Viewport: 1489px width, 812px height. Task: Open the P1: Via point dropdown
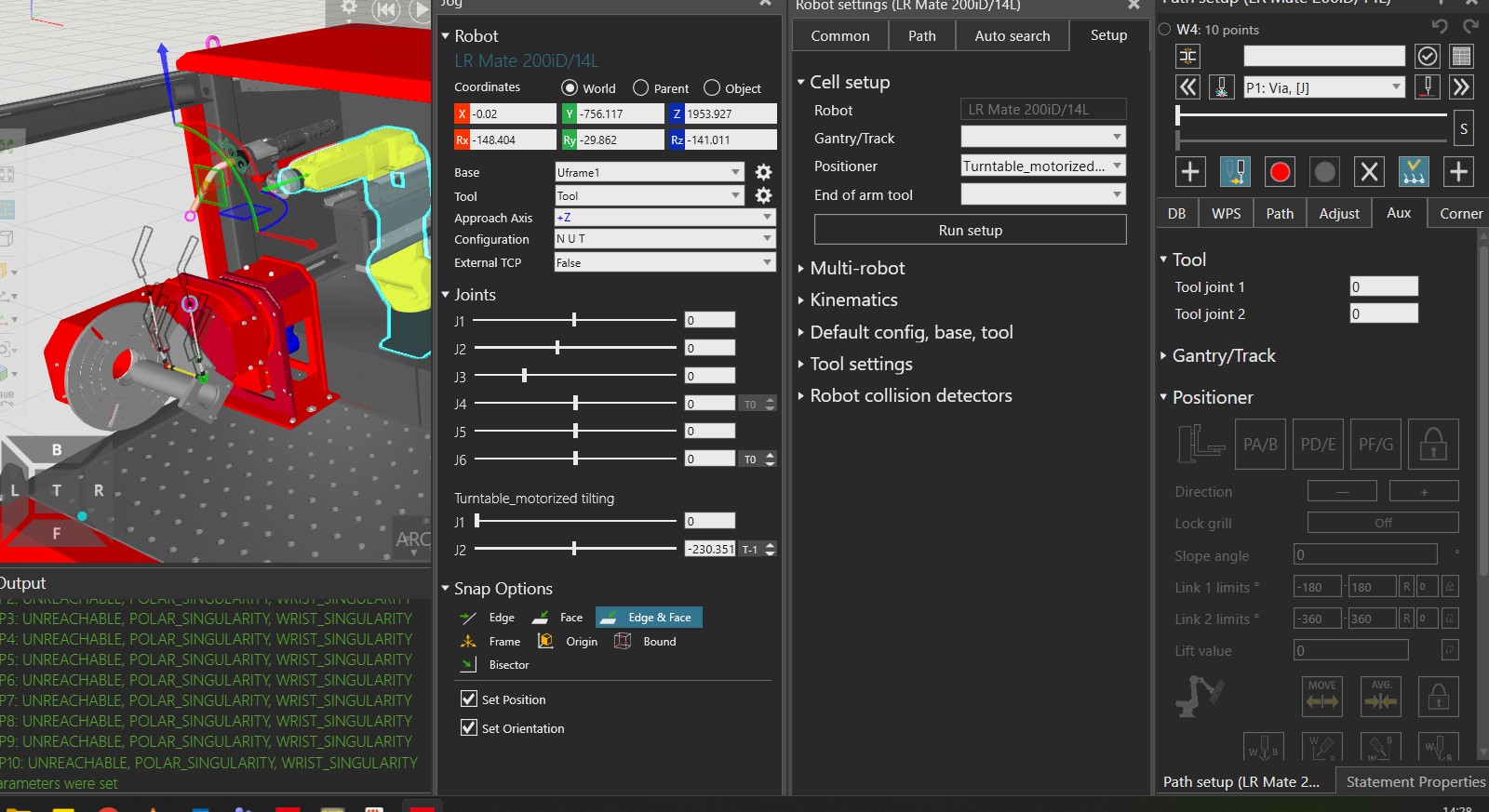tap(1323, 87)
